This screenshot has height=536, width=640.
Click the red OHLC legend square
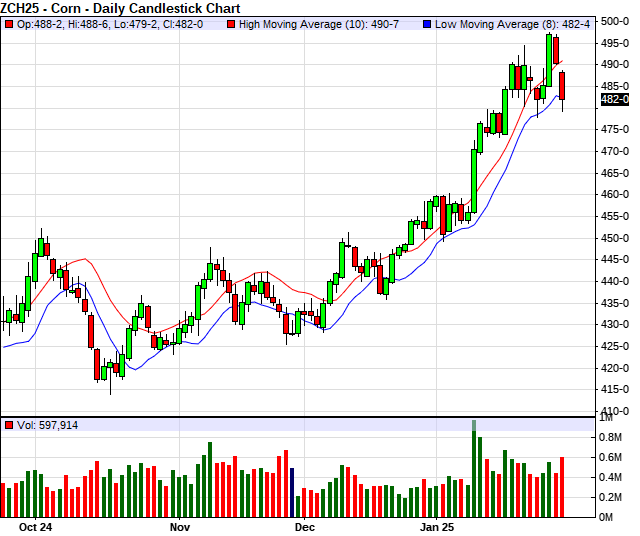tap(8, 23)
